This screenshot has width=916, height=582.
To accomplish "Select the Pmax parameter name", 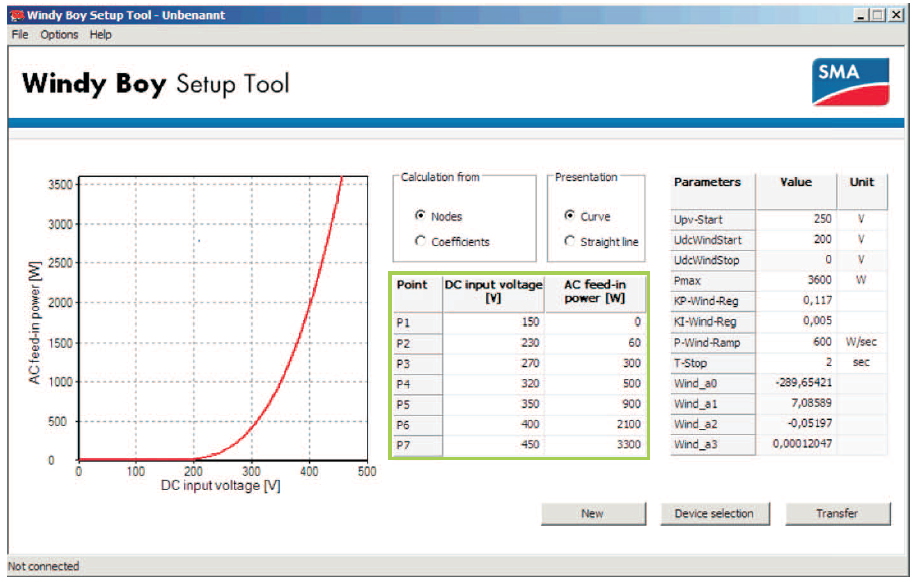I will click(x=713, y=280).
